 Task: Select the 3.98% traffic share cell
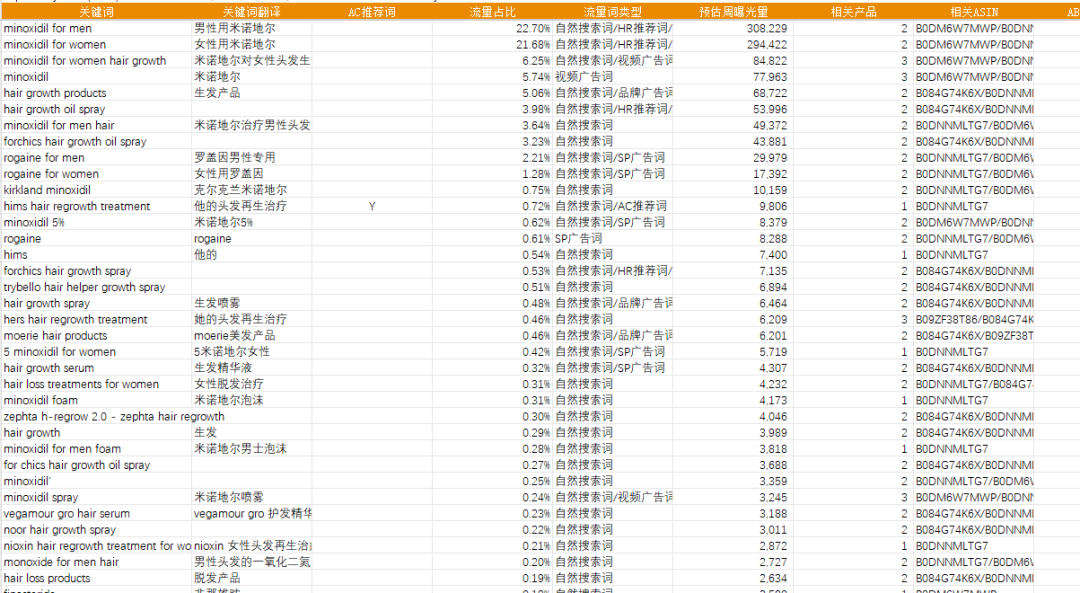(492, 109)
